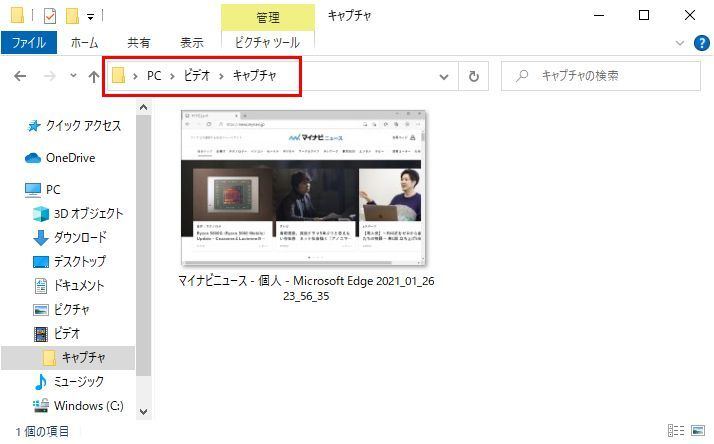The image size is (714, 444).
Task: Go back with the left arrow
Action: tap(20, 76)
